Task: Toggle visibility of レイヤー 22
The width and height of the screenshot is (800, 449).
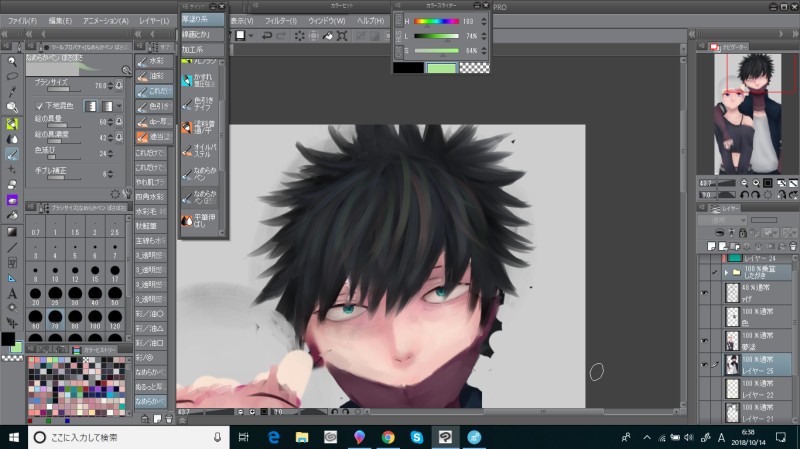Action: (704, 389)
